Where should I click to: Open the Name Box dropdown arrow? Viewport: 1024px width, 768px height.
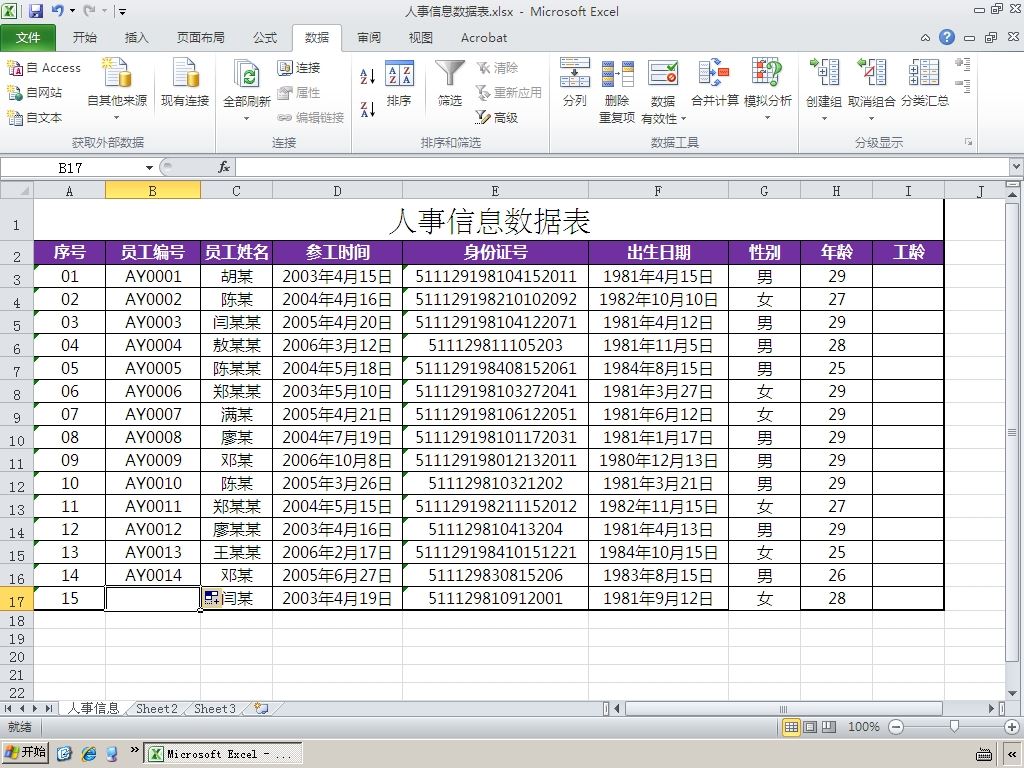pyautogui.click(x=149, y=168)
